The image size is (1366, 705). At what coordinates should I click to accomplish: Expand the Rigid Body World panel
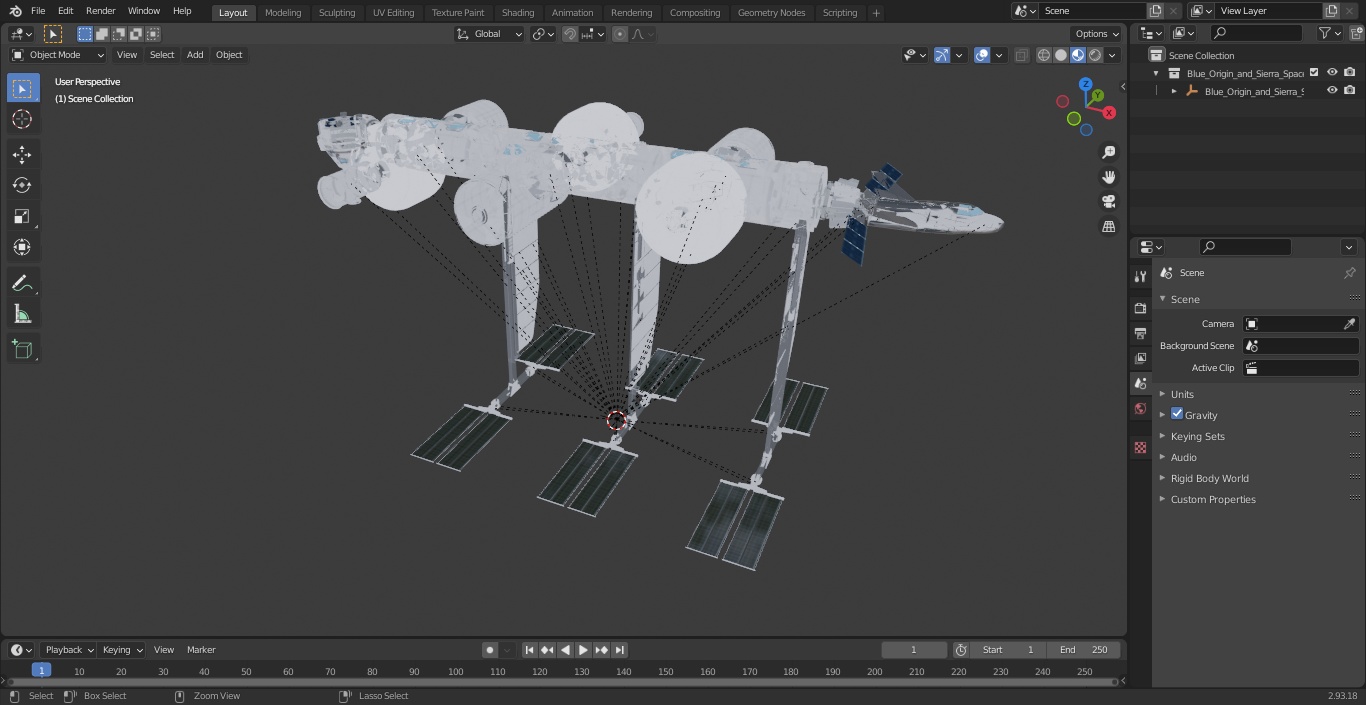pyautogui.click(x=1209, y=478)
